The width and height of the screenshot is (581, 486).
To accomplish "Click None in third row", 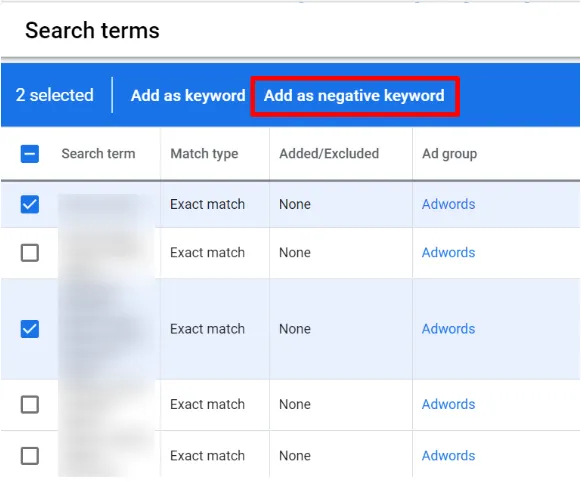I will (295, 329).
